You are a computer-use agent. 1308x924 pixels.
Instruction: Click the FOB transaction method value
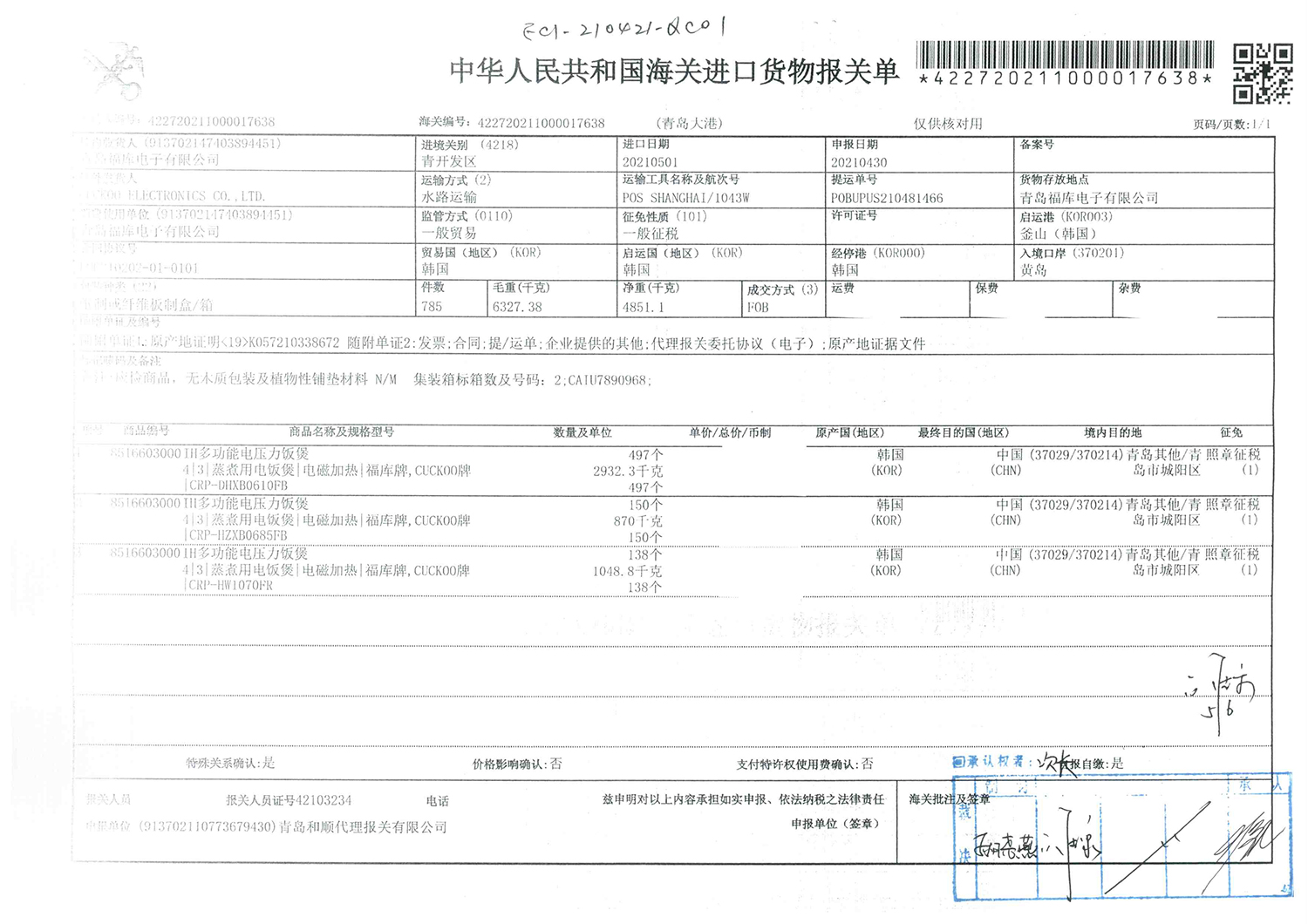(x=758, y=307)
